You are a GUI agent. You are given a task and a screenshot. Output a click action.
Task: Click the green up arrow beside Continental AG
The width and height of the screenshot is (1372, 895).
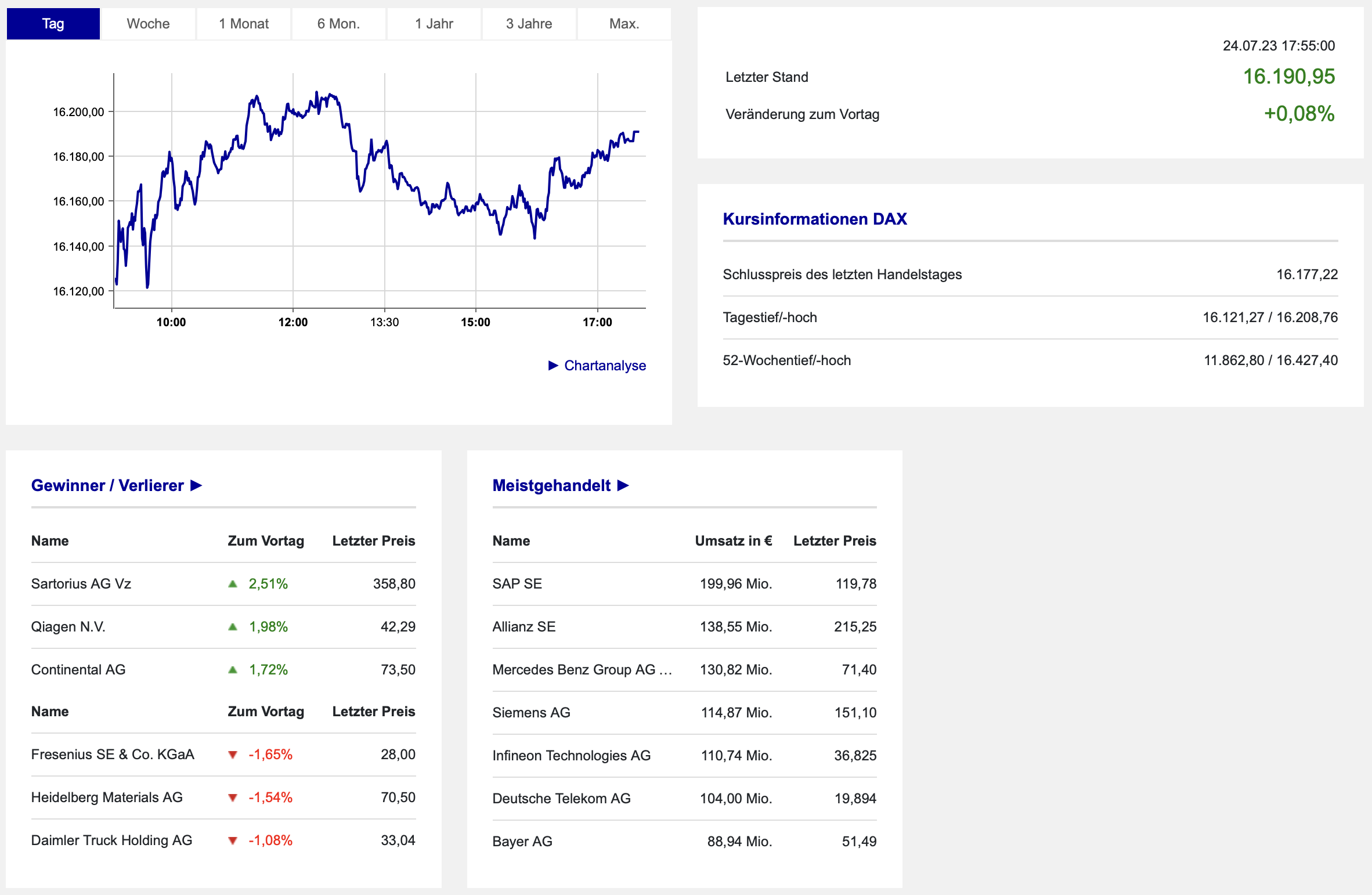point(233,670)
